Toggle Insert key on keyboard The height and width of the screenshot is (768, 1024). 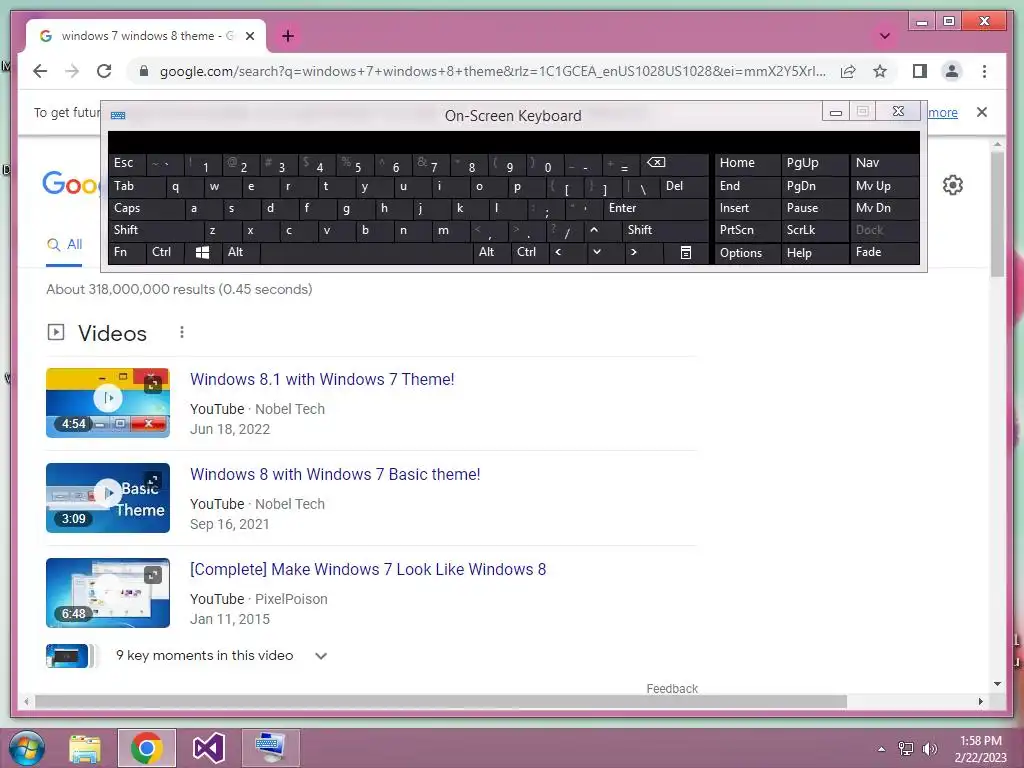pyautogui.click(x=747, y=209)
